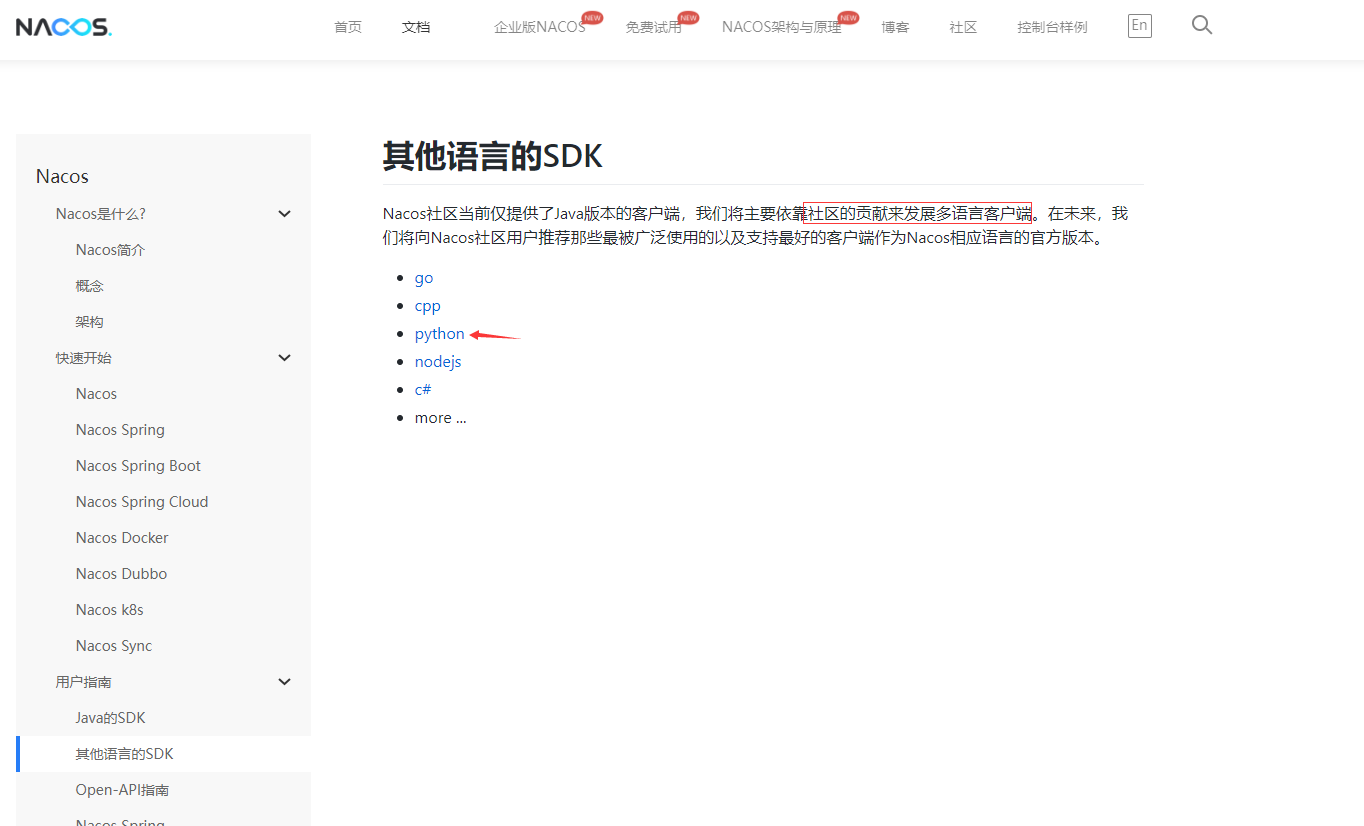Open 博客 in the top navigation

pos(895,27)
